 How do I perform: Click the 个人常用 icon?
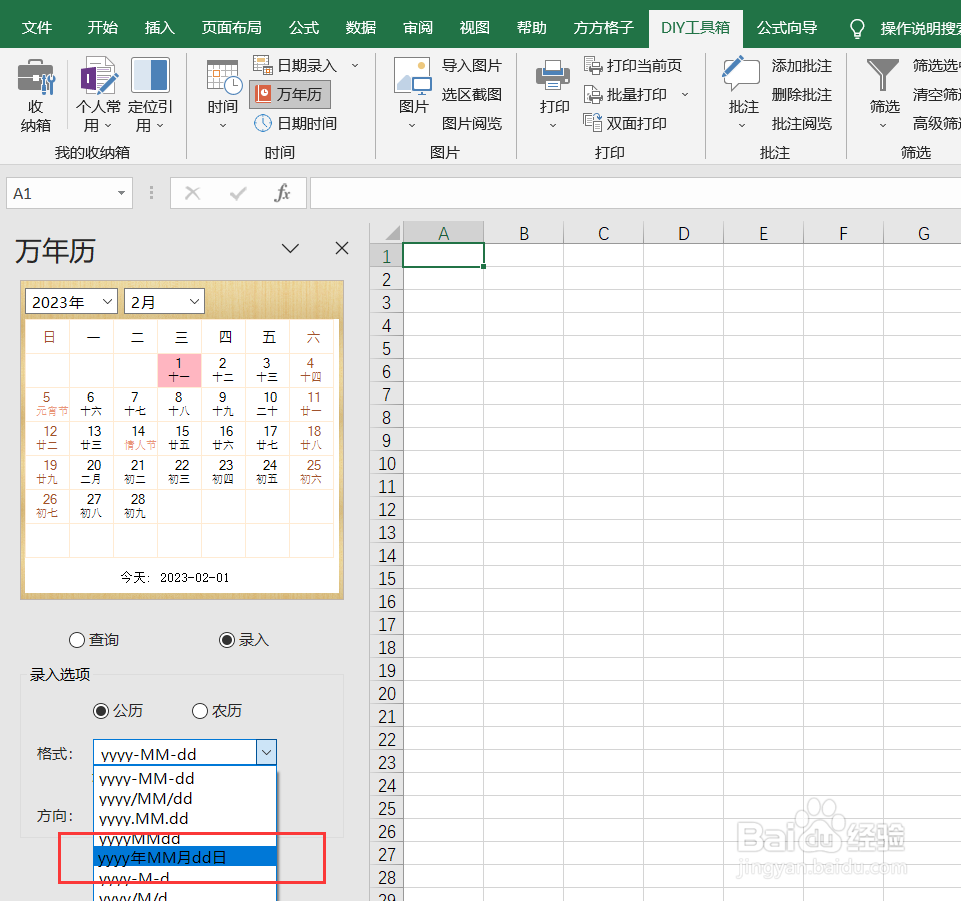point(98,75)
